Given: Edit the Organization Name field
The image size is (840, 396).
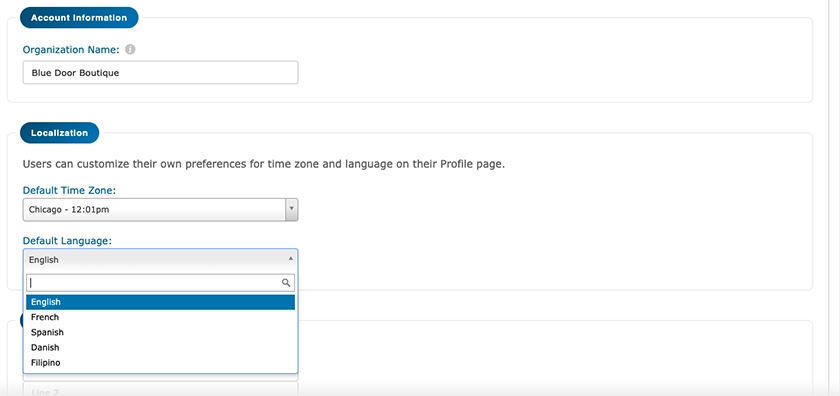Looking at the screenshot, I should click(x=160, y=72).
